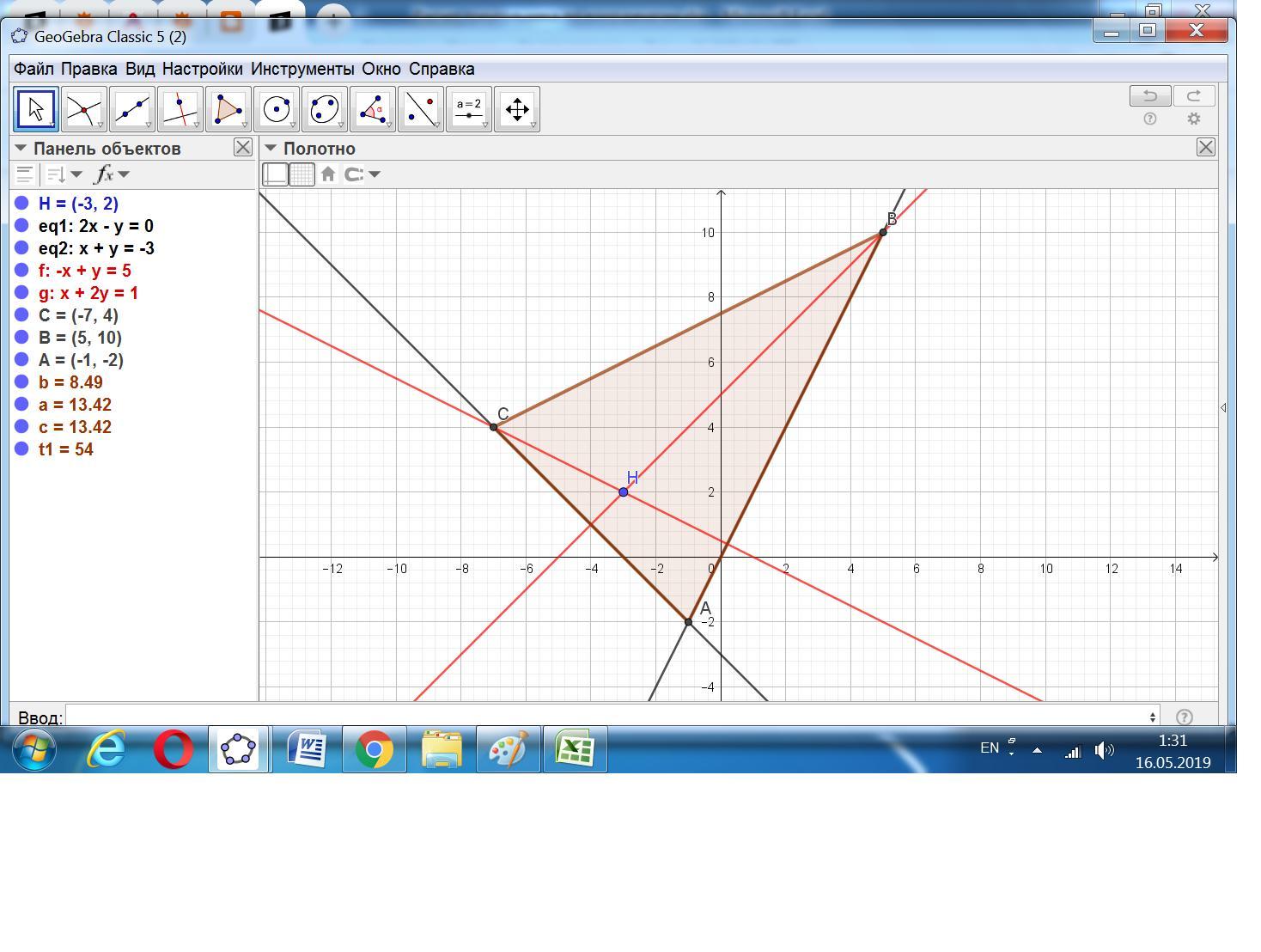Select the Point tool
Image resolution: width=1261 pixels, height=952 pixels.
tap(84, 109)
